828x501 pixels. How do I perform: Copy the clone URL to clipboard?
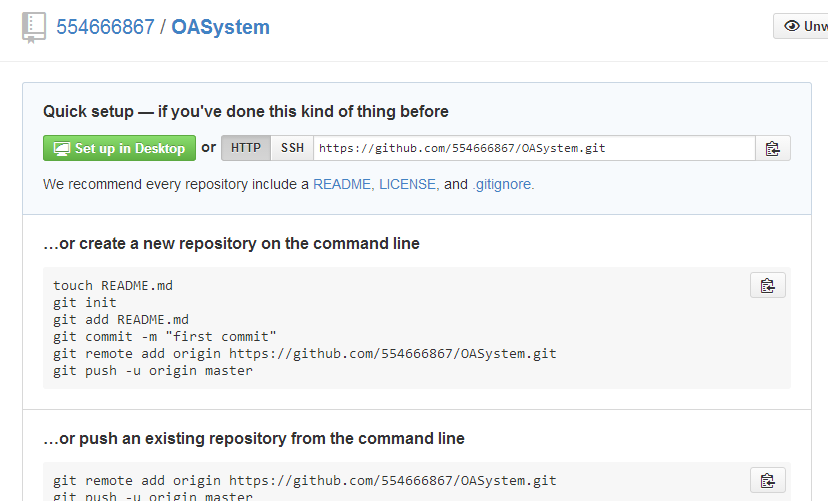point(772,148)
